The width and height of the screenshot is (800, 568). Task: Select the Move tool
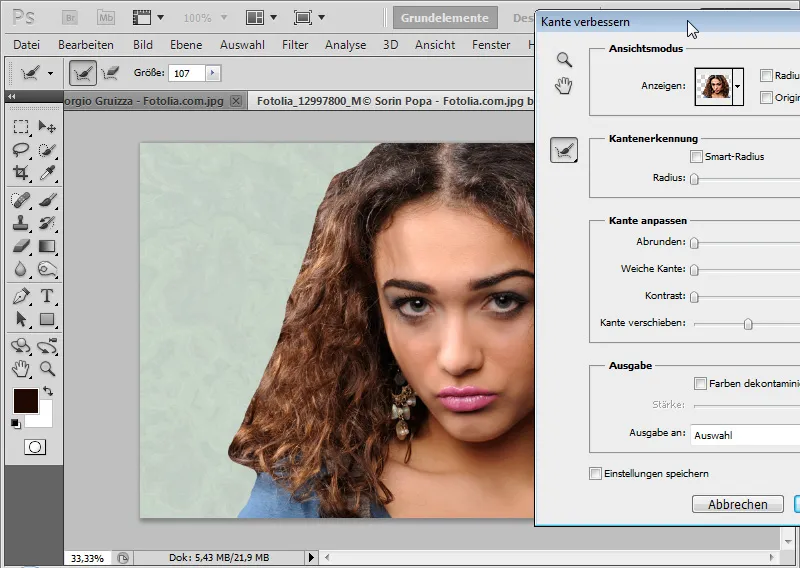pos(47,126)
